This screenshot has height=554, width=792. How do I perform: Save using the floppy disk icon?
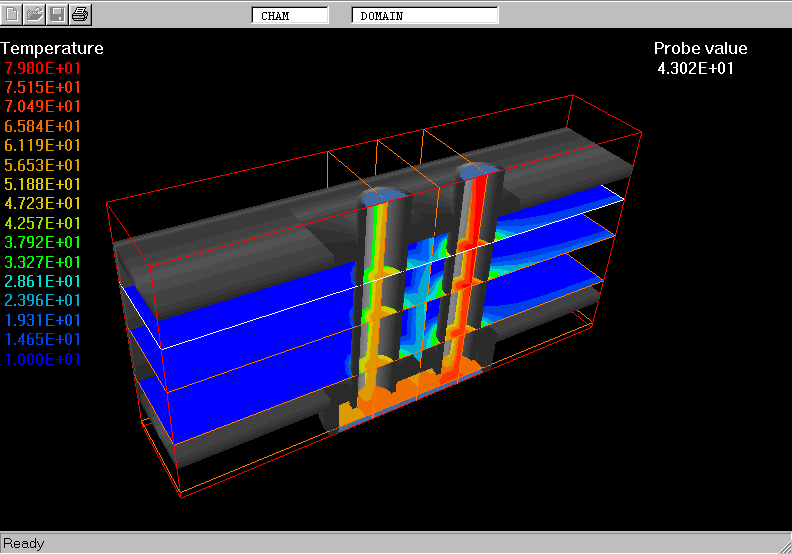click(x=58, y=14)
